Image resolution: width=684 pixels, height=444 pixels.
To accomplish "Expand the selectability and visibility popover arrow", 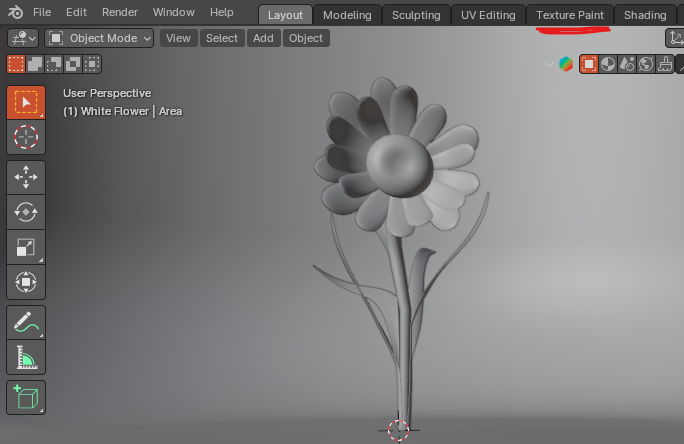I will (548, 64).
